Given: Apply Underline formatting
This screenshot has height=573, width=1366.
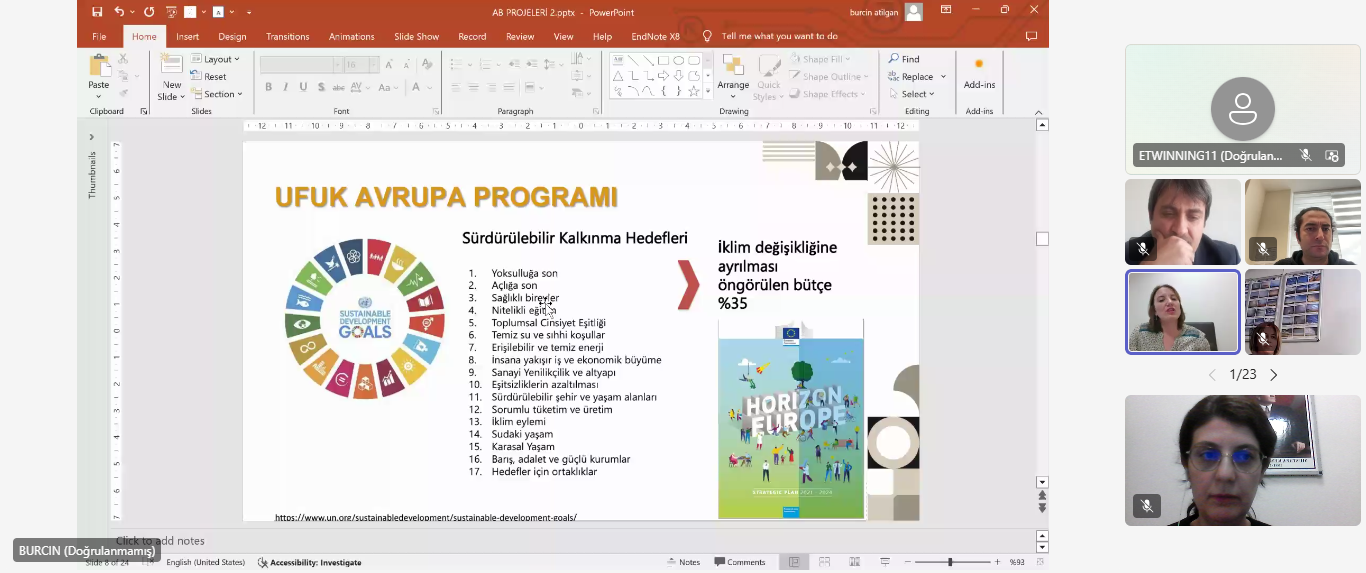Looking at the screenshot, I should [x=302, y=87].
